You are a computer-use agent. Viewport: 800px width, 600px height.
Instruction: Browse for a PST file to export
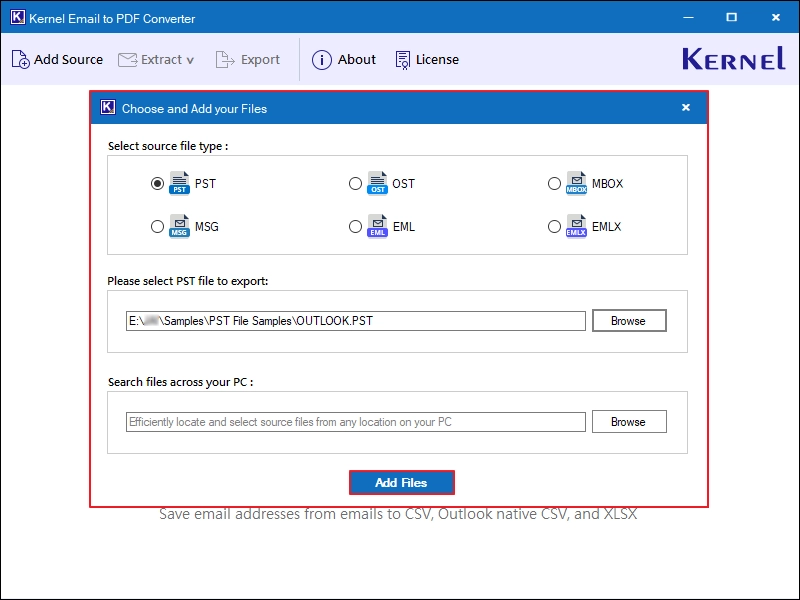[629, 320]
